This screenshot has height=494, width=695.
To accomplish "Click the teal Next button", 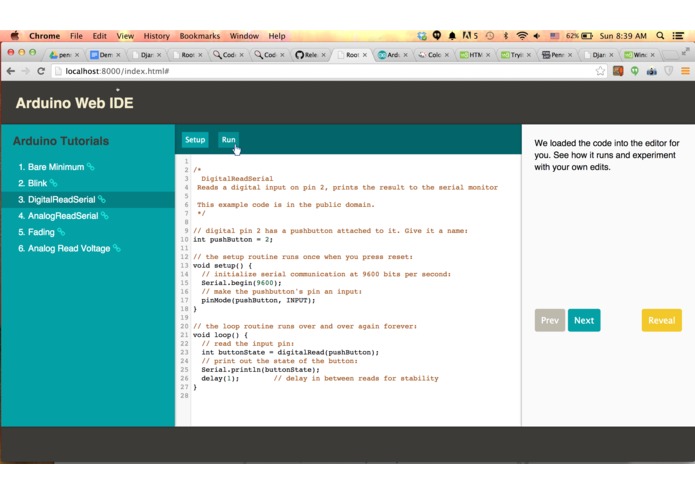I will 584,320.
